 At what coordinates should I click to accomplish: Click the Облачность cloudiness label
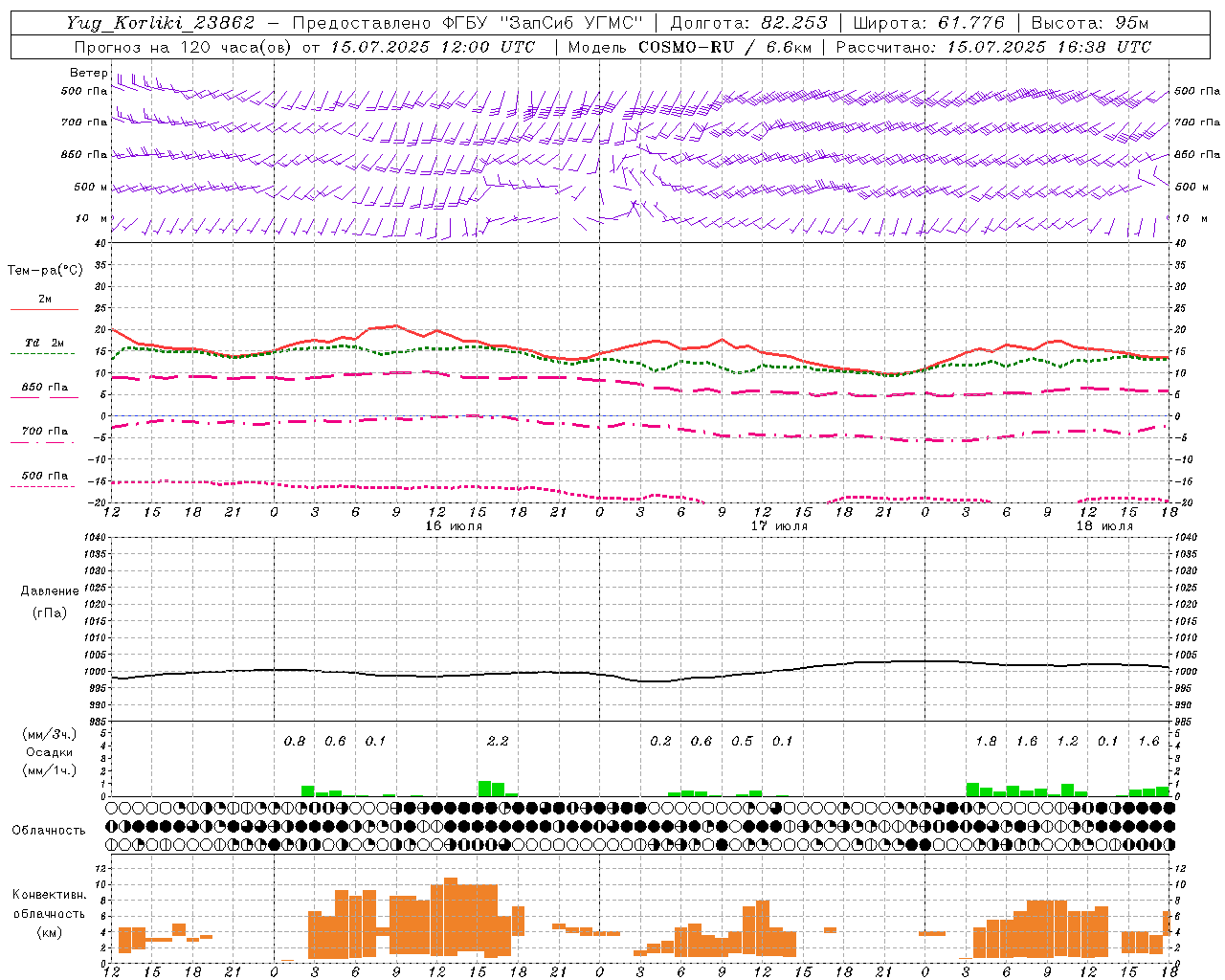point(49,831)
